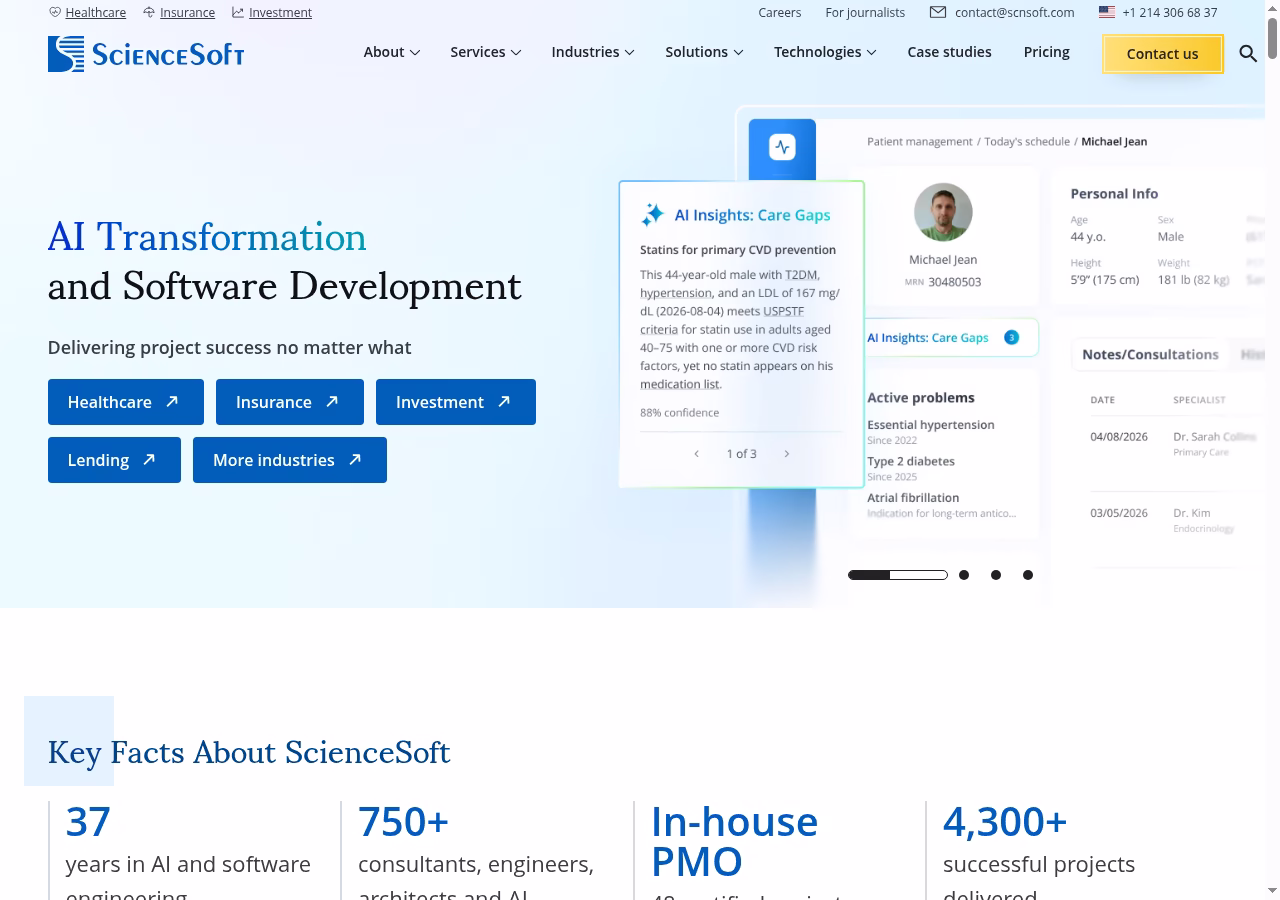Go to next AI insight card
The width and height of the screenshot is (1280, 900).
tap(787, 454)
